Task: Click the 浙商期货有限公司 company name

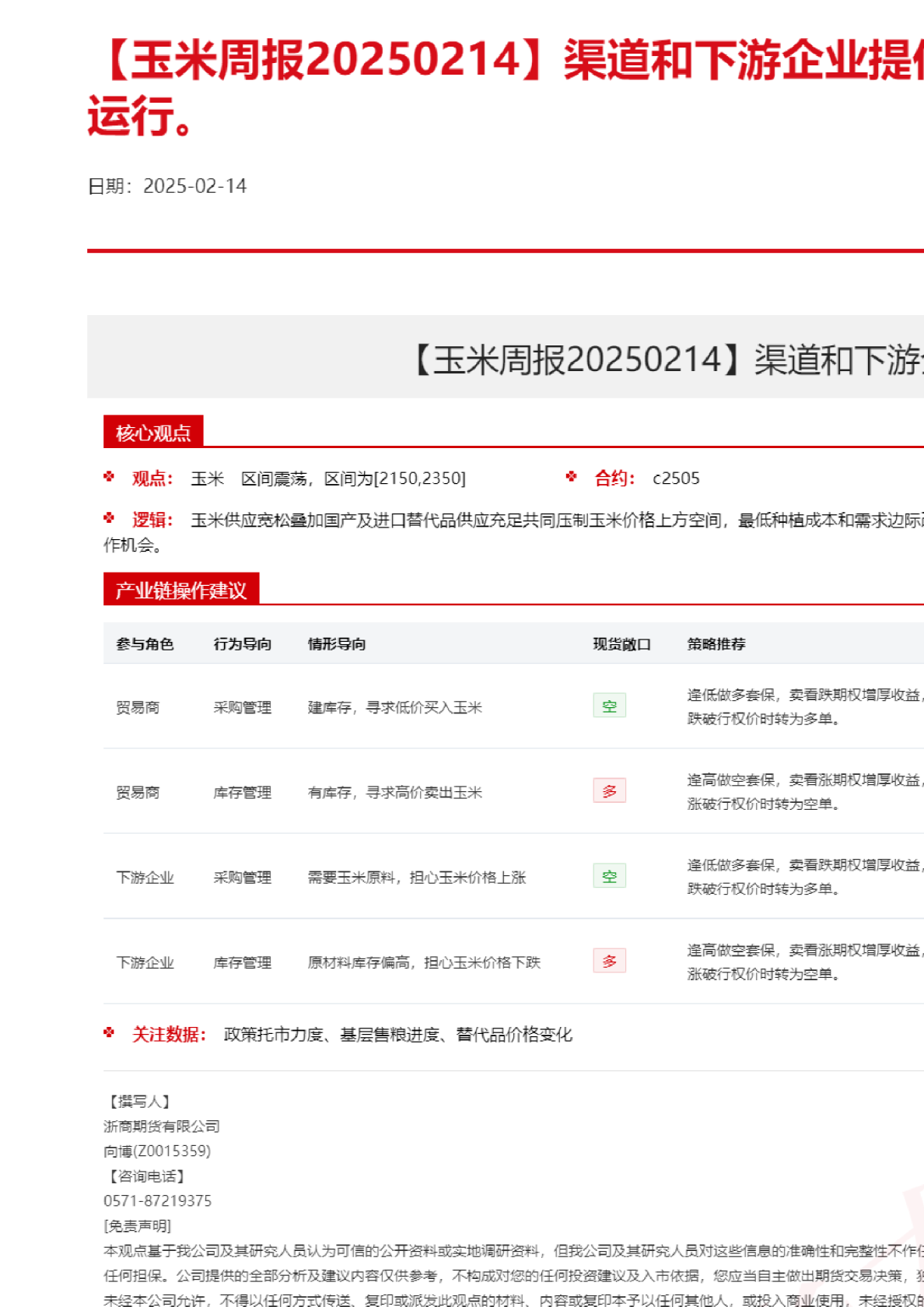Action: coord(162,1126)
